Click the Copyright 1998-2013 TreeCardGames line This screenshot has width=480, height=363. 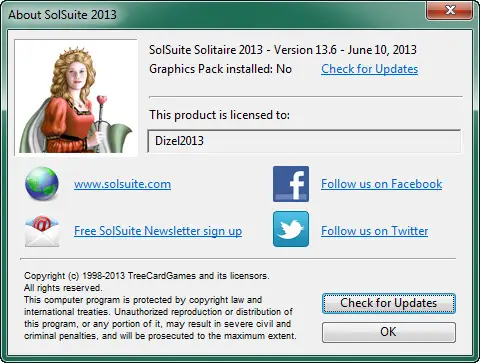[147, 276]
